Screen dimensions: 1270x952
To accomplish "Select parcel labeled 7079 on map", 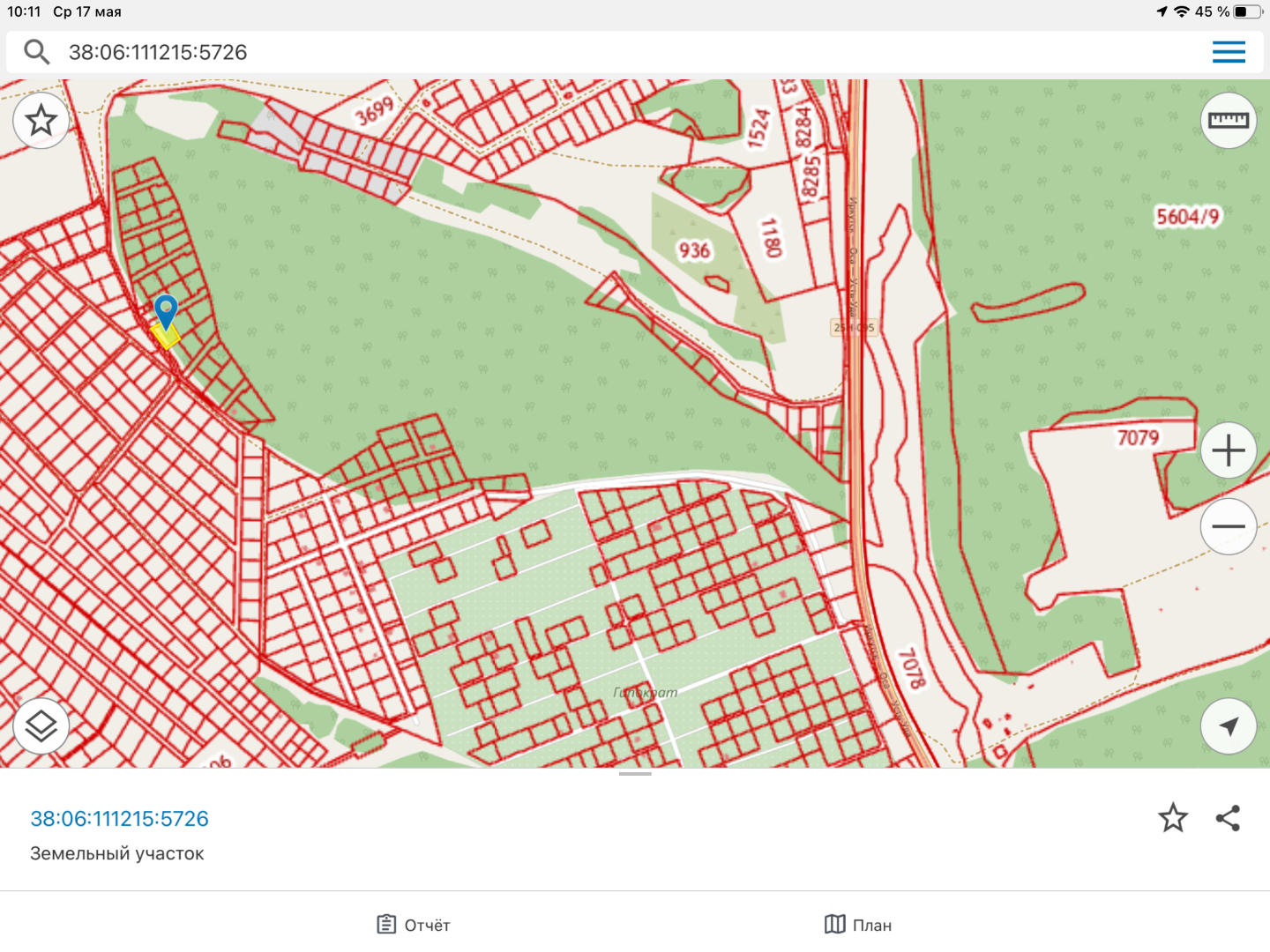I will [1138, 438].
